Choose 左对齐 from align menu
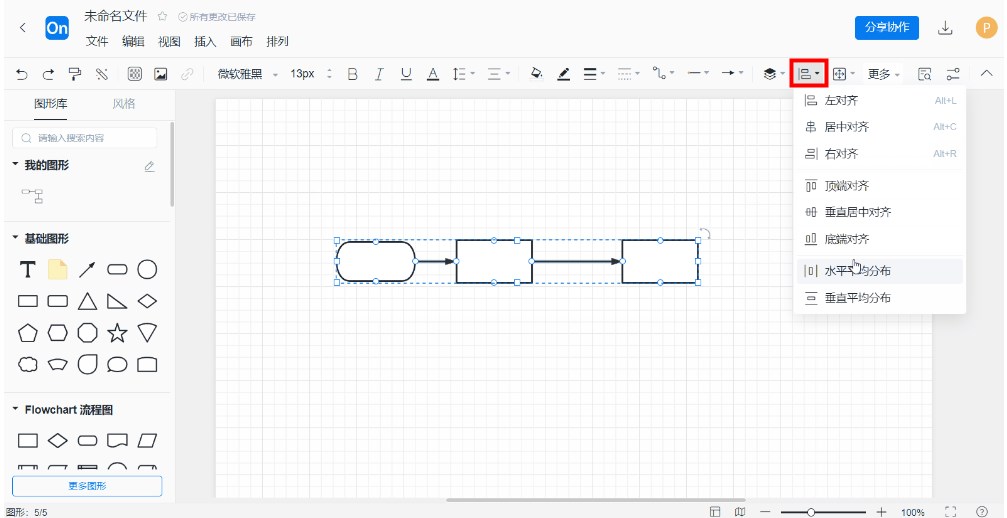Image resolution: width=1007 pixels, height=518 pixels. 879,101
